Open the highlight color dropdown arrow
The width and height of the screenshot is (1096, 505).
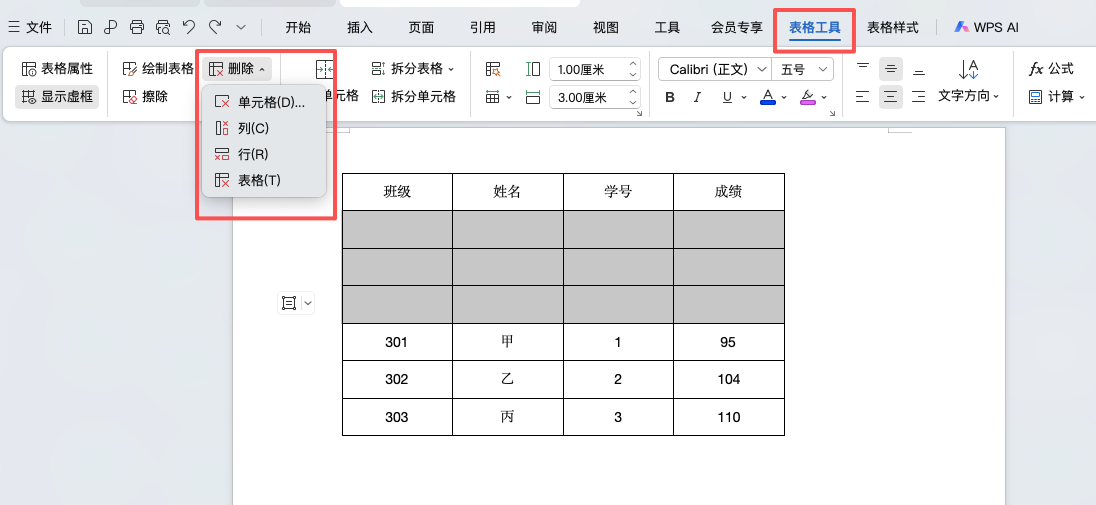point(824,97)
